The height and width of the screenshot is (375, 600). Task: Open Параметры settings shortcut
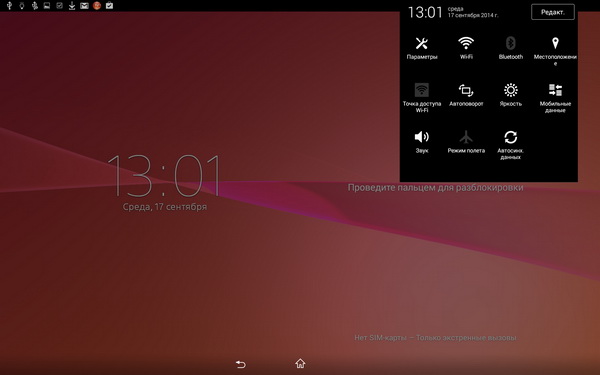pyautogui.click(x=422, y=48)
